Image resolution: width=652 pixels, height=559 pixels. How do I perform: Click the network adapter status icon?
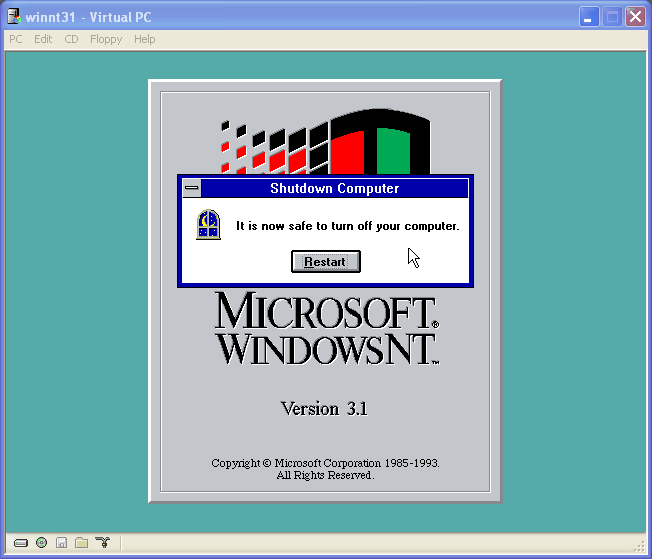pos(102,542)
